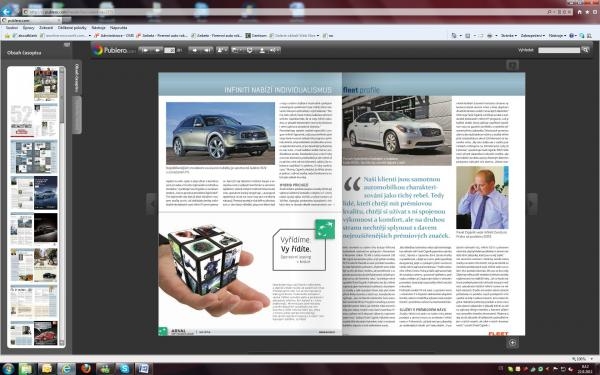Expand the Nástroje dropdown in command bar

(x=557, y=36)
